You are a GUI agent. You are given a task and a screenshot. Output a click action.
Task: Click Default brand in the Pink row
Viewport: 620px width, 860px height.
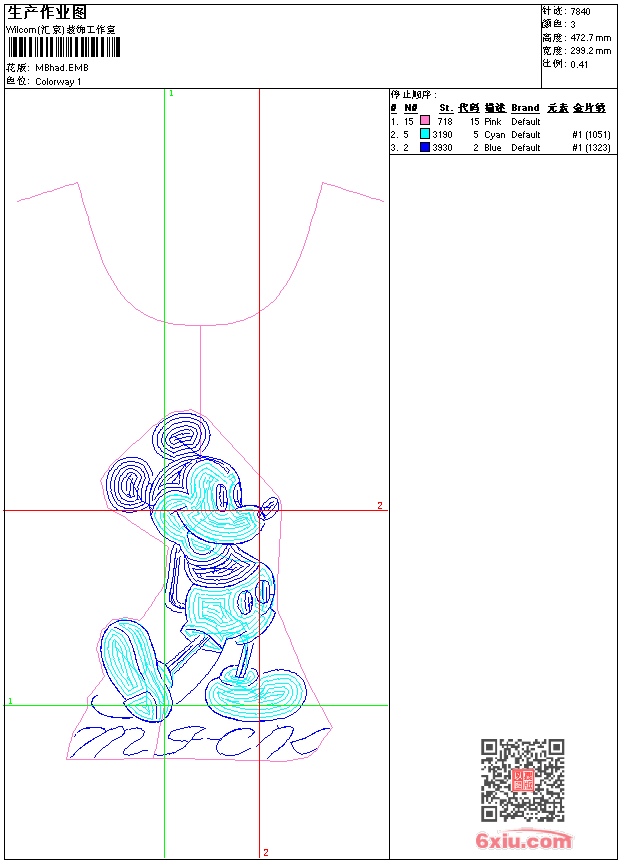point(526,122)
